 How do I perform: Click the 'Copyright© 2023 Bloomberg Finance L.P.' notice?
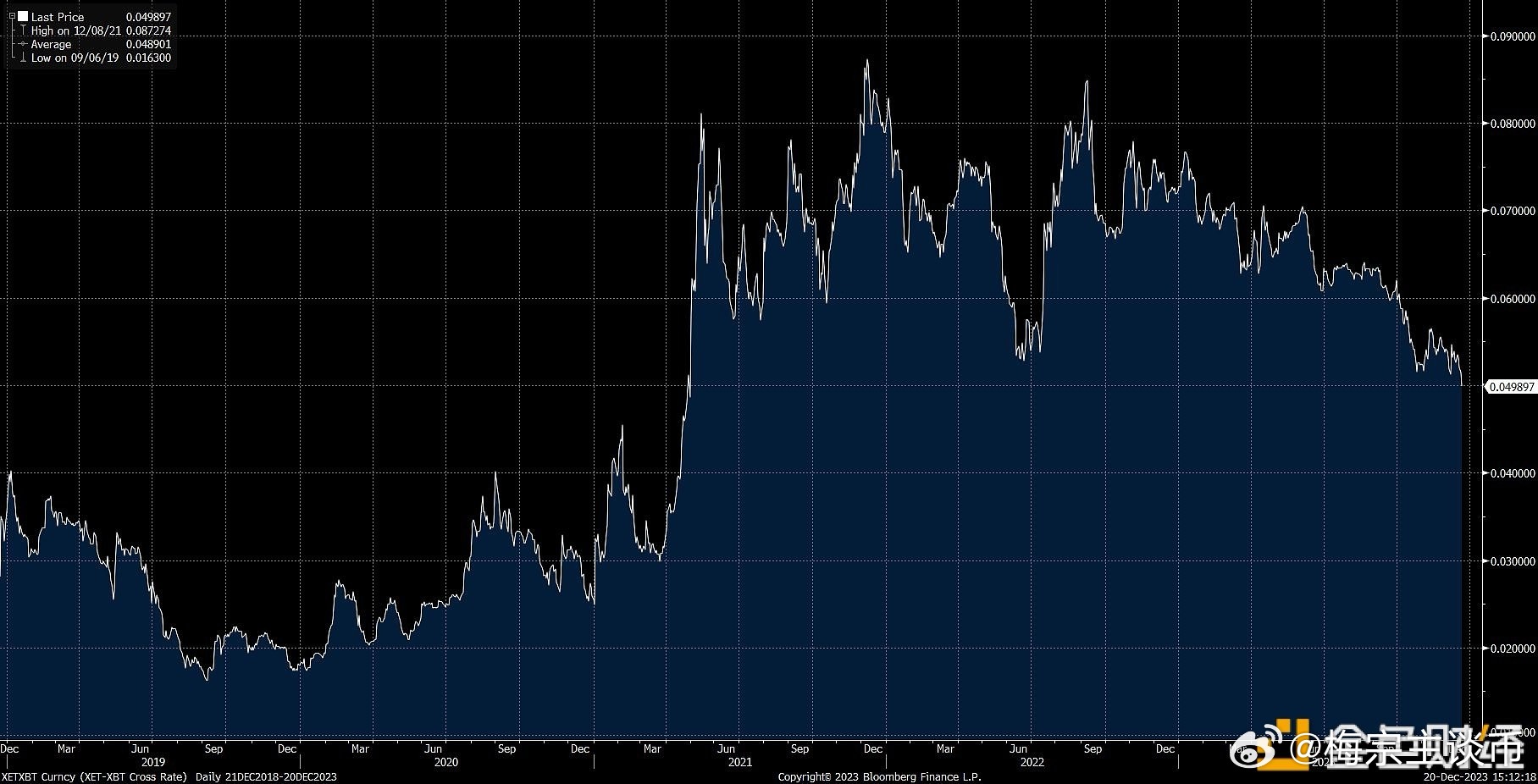pos(879,776)
